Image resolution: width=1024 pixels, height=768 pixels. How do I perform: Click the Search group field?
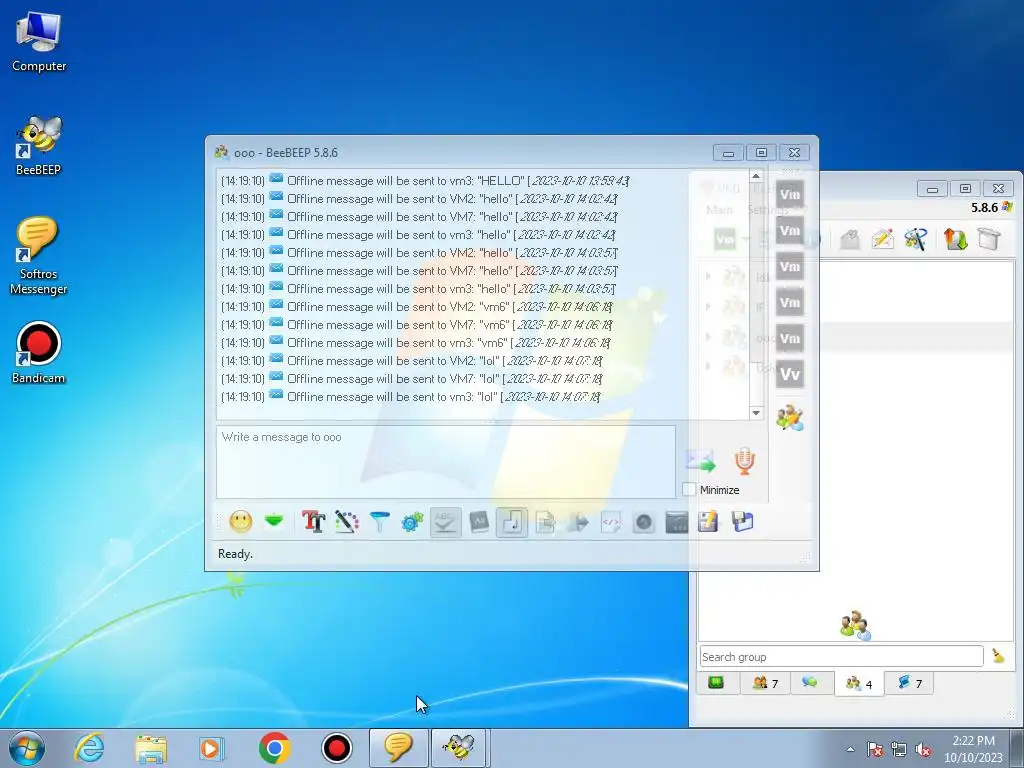[841, 656]
